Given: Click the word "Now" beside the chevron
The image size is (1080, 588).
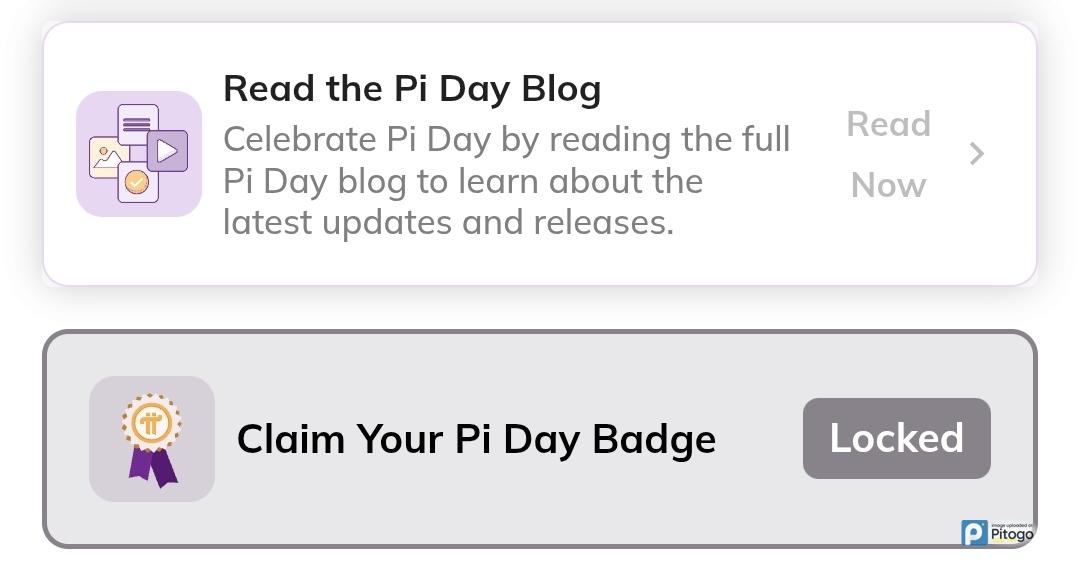Looking at the screenshot, I should coord(888,185).
